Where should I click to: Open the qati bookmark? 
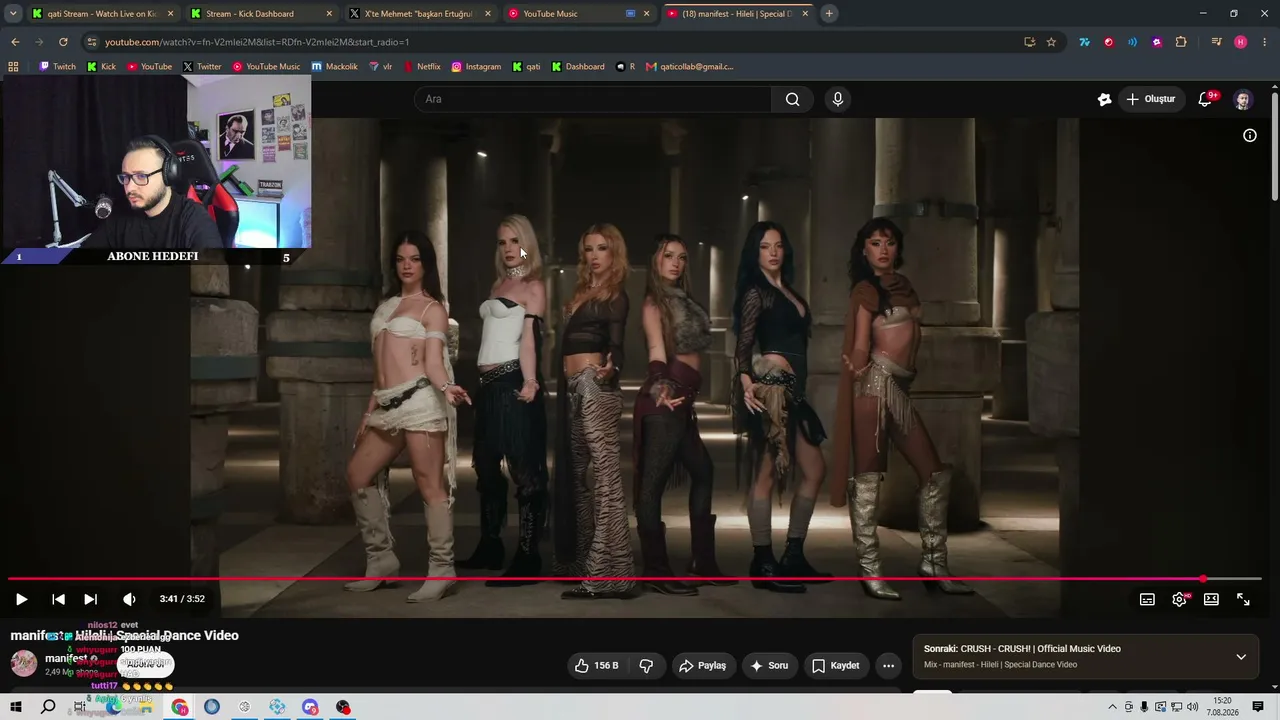526,67
